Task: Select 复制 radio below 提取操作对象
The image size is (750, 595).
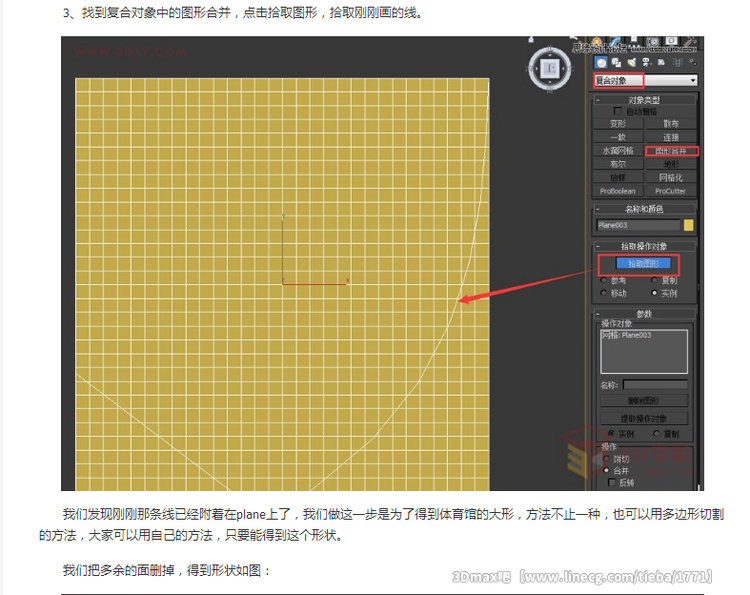Action: click(656, 433)
